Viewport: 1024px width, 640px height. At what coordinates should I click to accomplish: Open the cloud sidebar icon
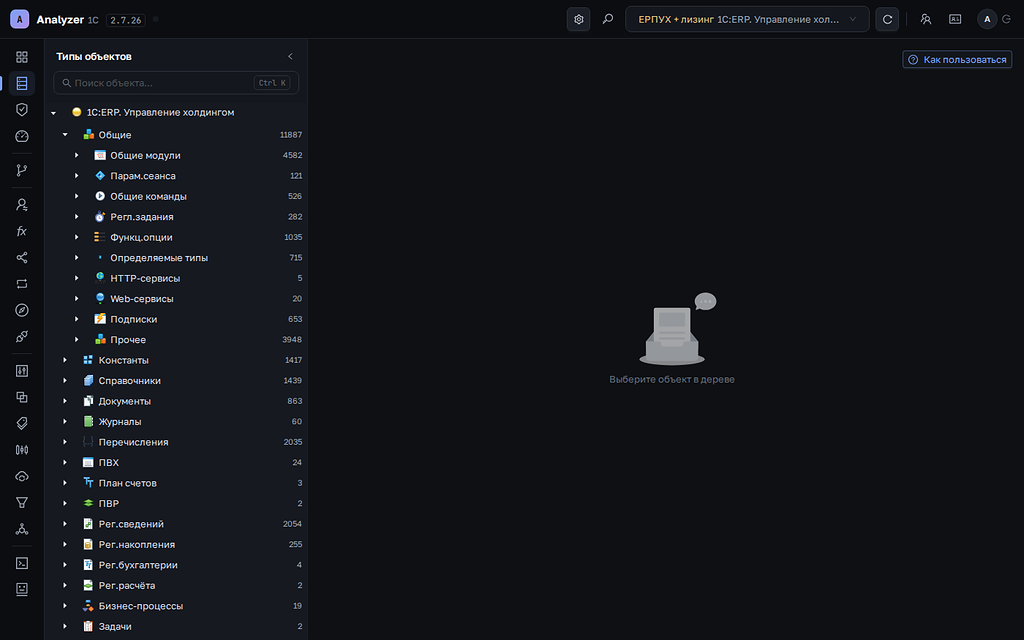[x=22, y=476]
